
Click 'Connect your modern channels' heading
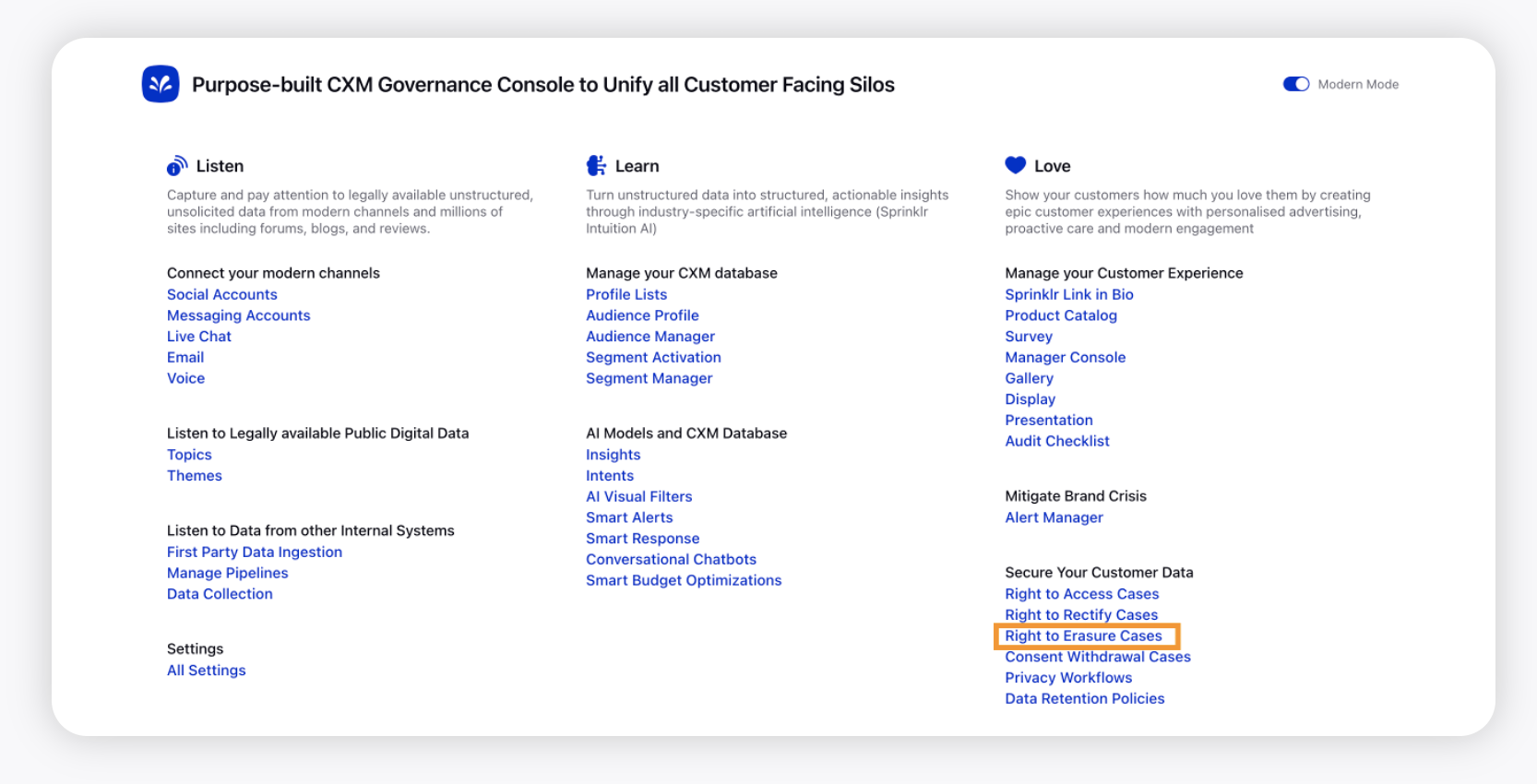273,273
